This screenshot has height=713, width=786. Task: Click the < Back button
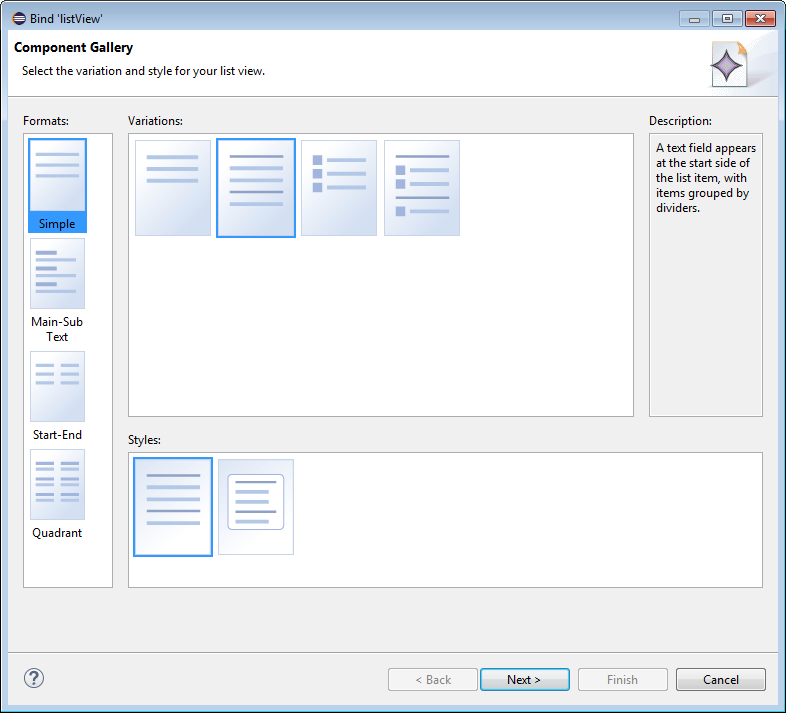click(433, 679)
